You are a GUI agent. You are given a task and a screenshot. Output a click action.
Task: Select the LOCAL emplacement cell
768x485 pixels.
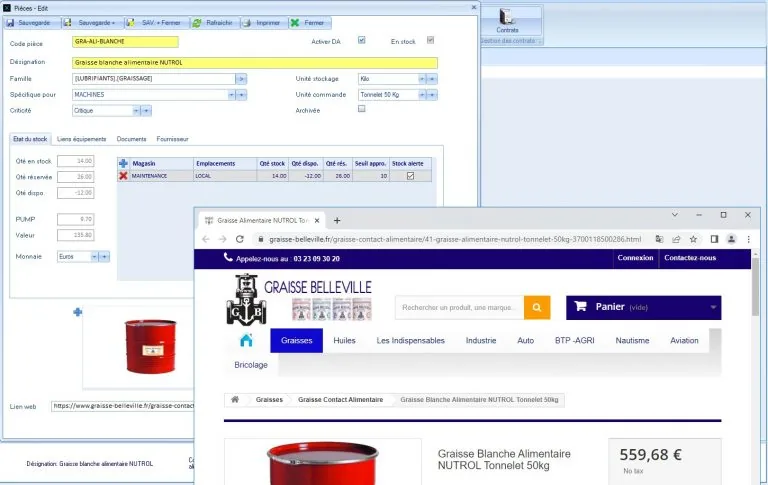pos(225,176)
